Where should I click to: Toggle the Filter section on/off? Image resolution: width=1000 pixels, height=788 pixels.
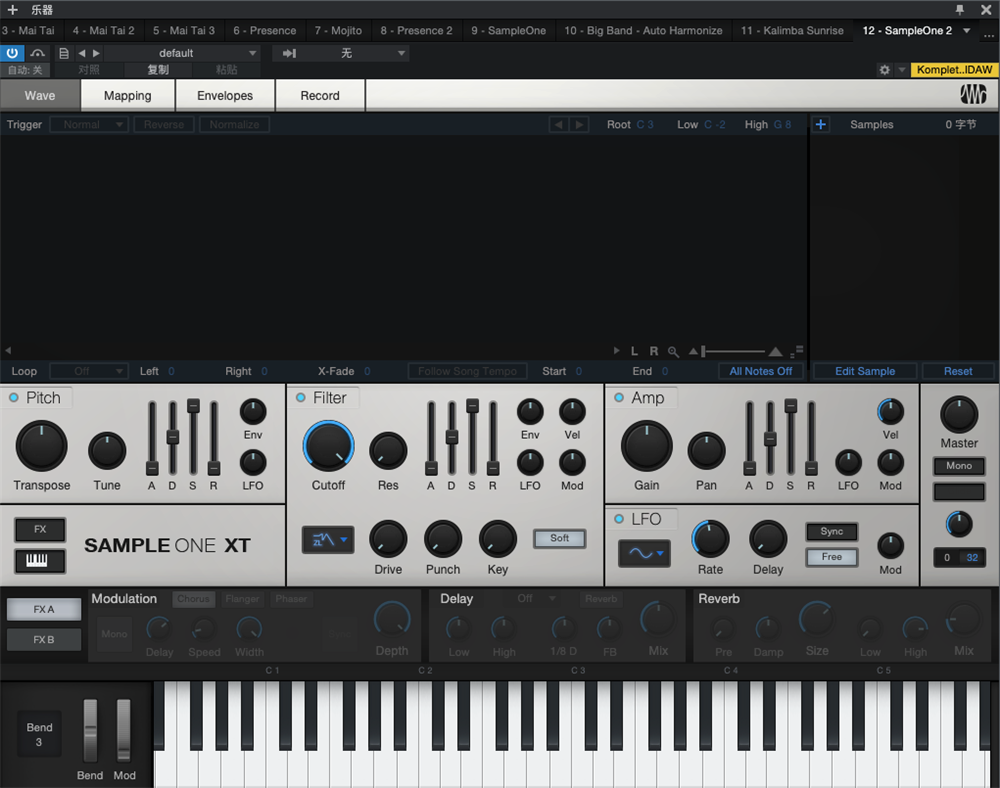(x=300, y=398)
